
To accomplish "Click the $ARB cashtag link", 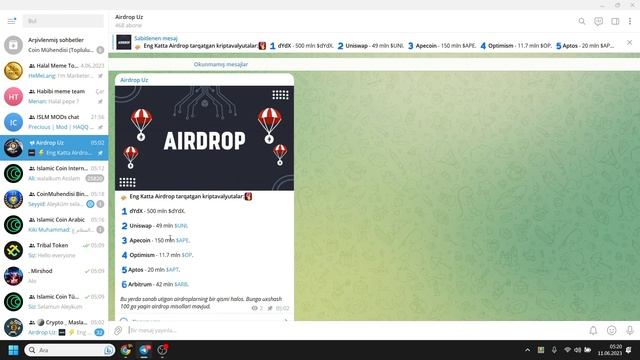I will coord(181,284).
